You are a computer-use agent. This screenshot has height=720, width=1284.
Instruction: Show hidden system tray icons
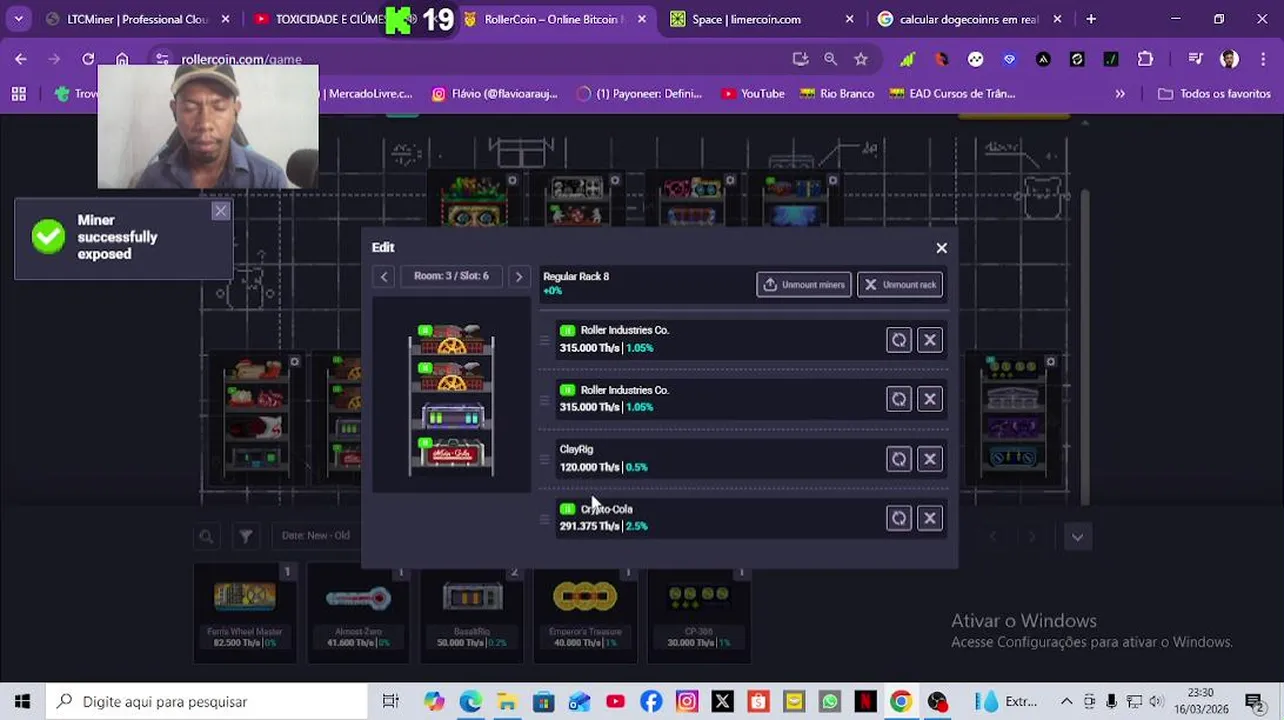pyautogui.click(x=1066, y=702)
